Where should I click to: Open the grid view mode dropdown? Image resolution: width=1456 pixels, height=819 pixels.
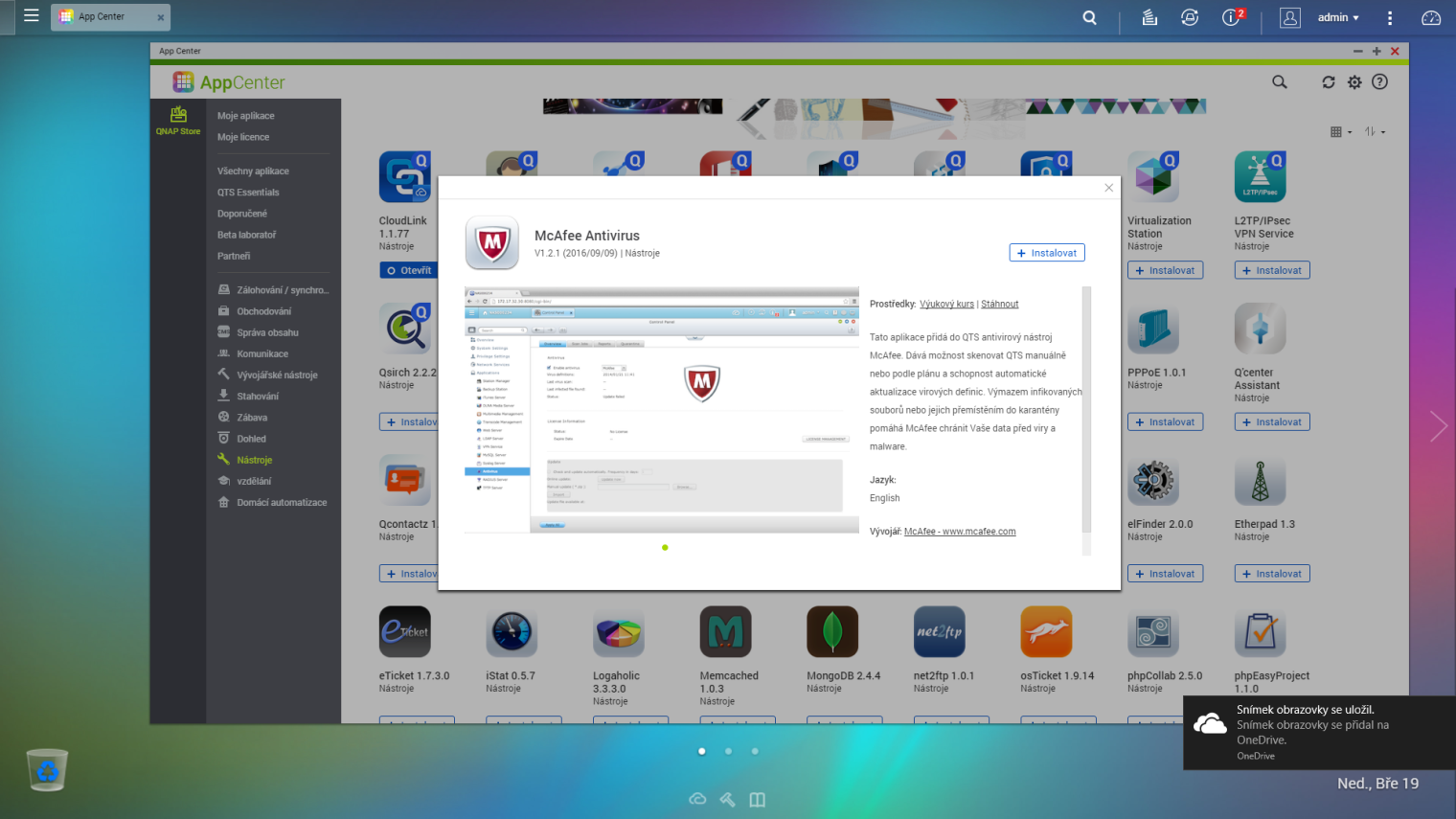point(1341,132)
